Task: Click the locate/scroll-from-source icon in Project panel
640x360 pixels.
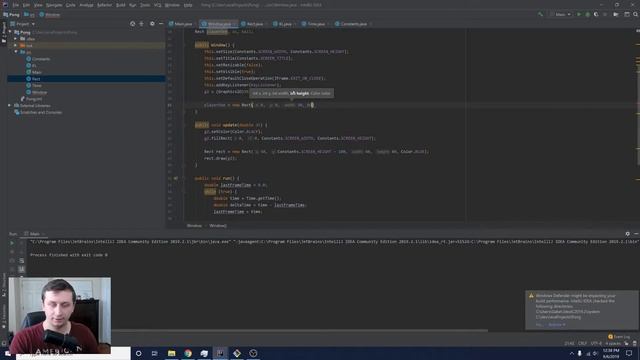Action: pyautogui.click(x=133, y=24)
